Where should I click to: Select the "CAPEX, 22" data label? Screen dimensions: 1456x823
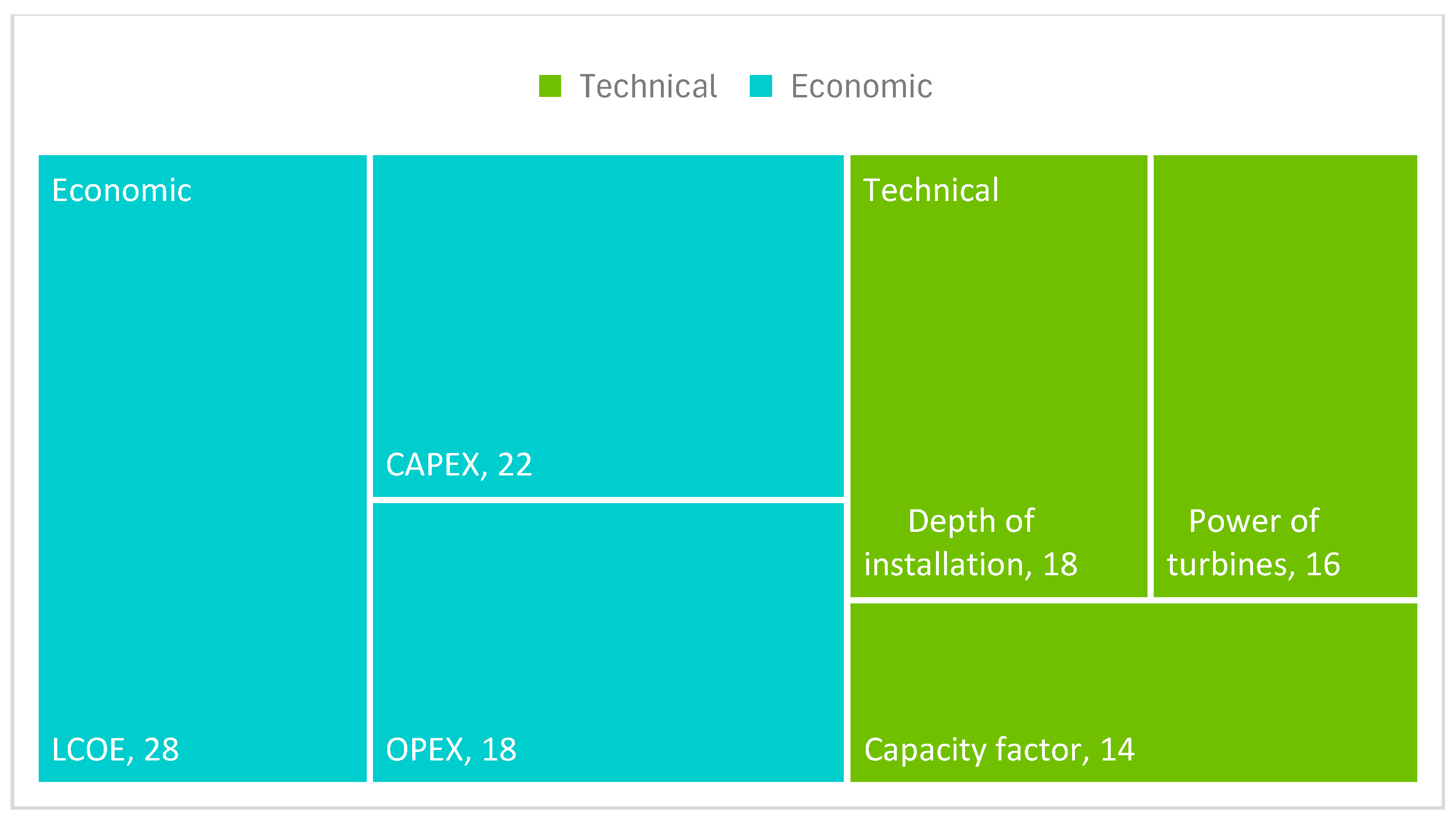coord(458,464)
